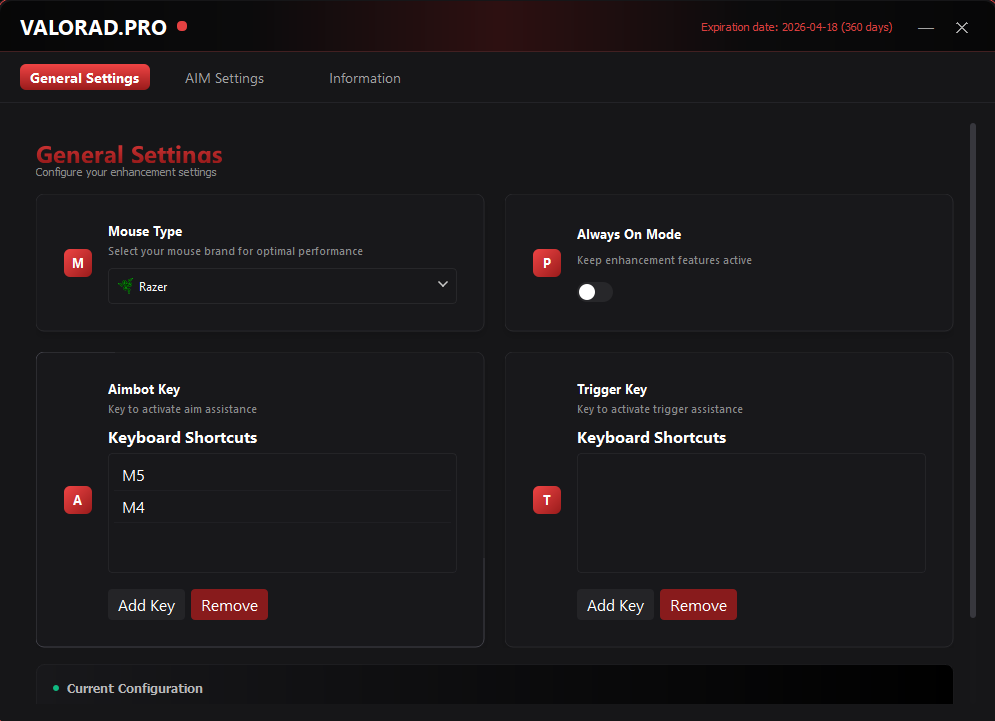Click the red P Always On badge
995x721 pixels.
click(x=547, y=263)
